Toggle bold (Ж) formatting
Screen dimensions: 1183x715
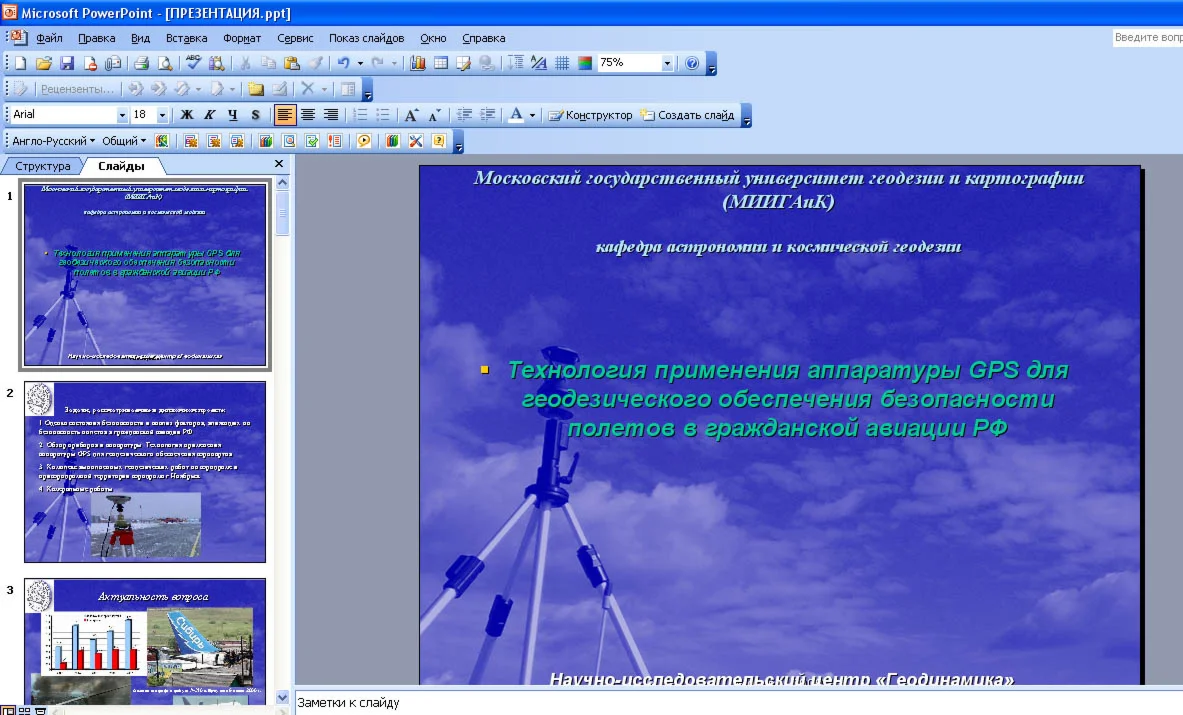click(x=186, y=115)
